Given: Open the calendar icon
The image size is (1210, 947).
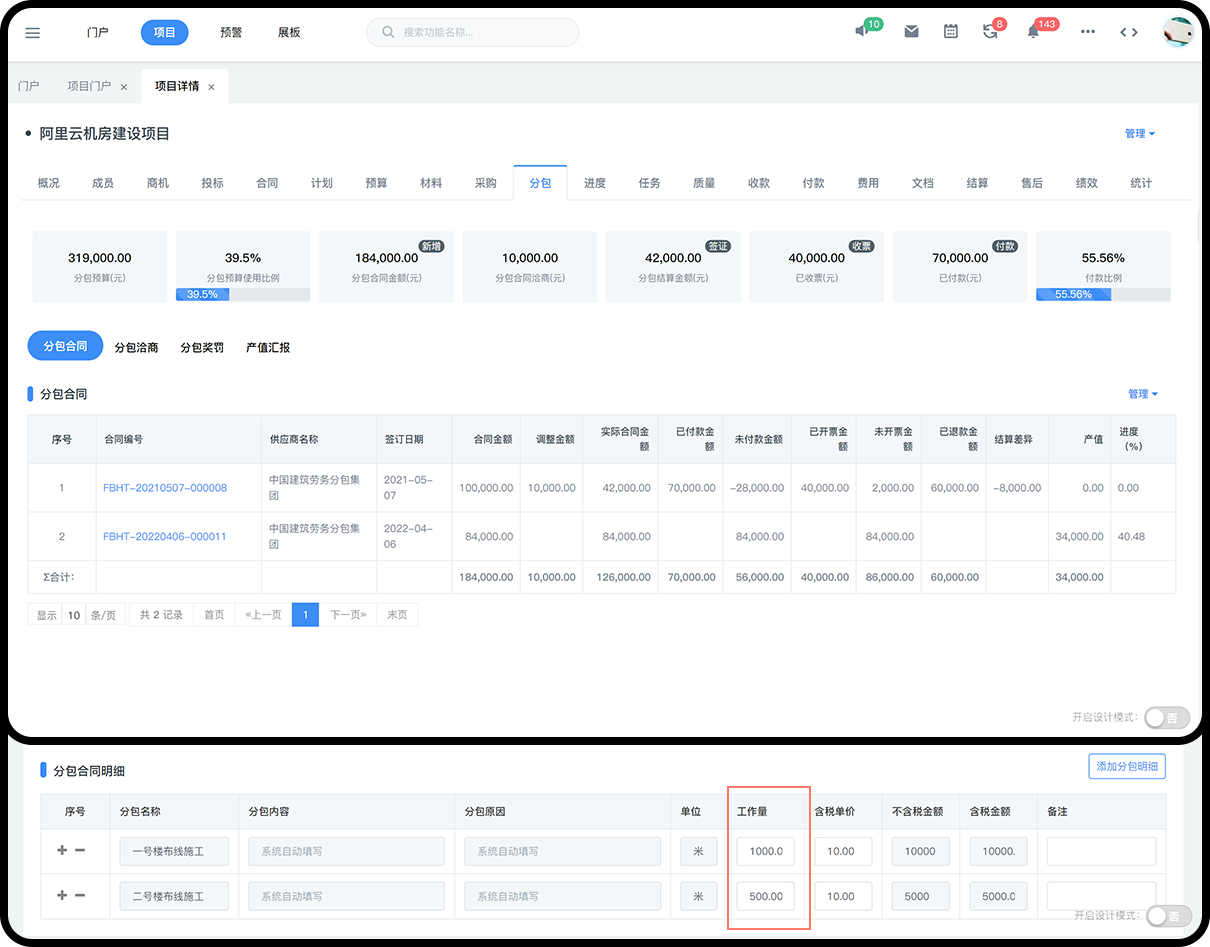Looking at the screenshot, I should click(951, 32).
